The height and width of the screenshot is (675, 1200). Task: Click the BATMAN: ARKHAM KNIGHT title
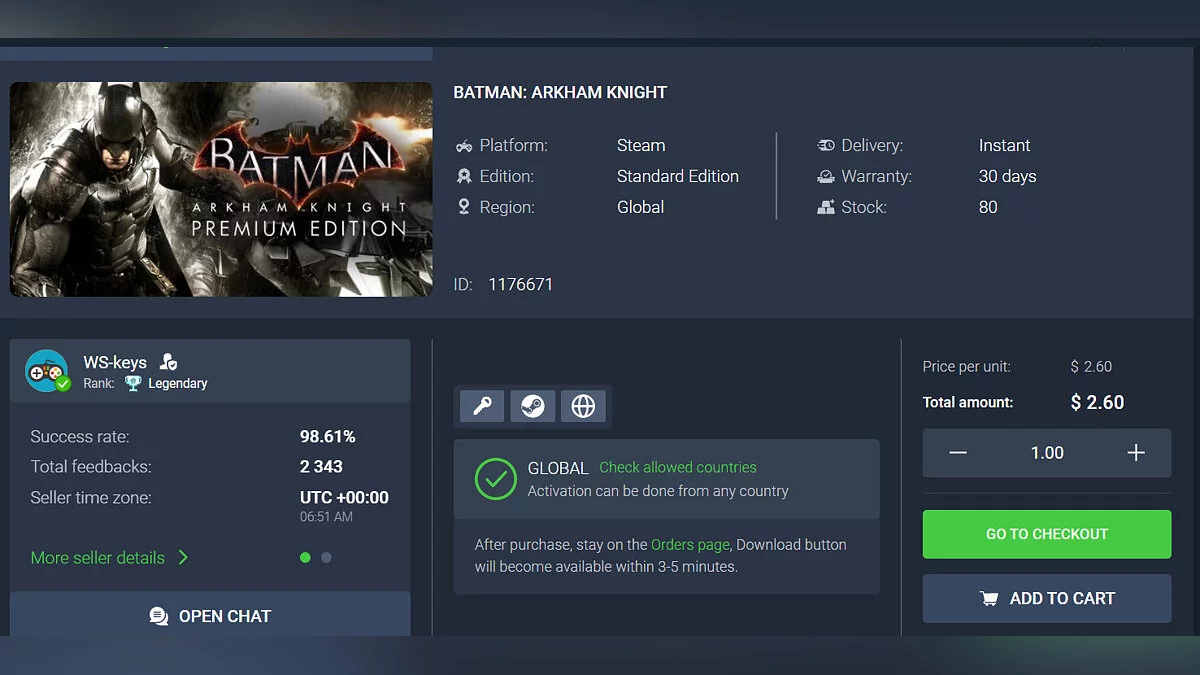(560, 93)
